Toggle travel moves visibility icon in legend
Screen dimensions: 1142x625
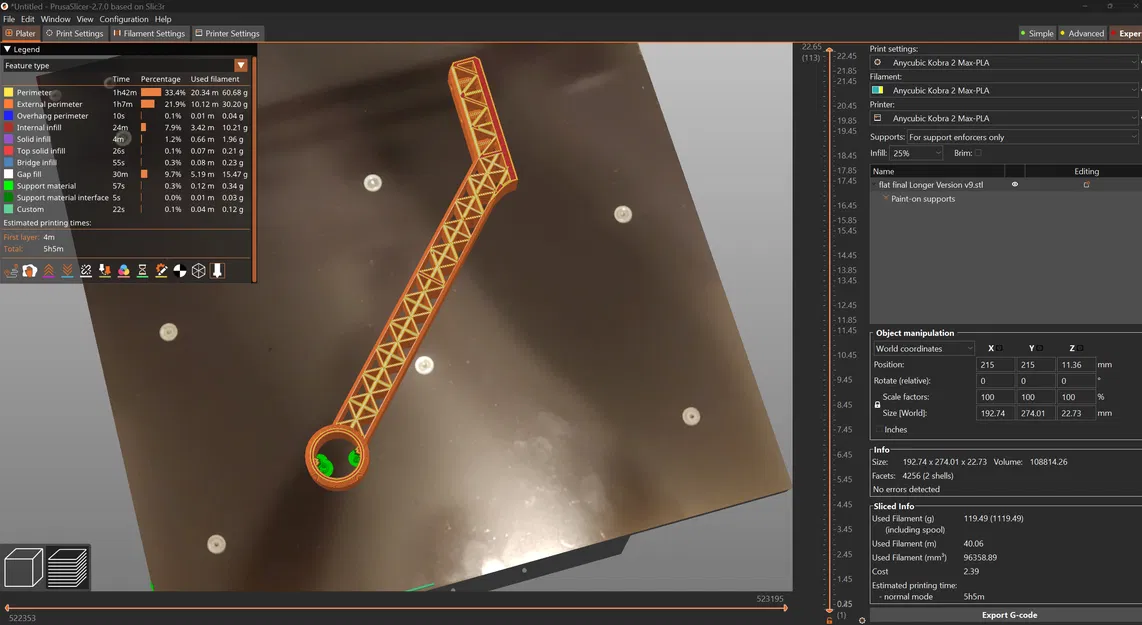click(11, 271)
